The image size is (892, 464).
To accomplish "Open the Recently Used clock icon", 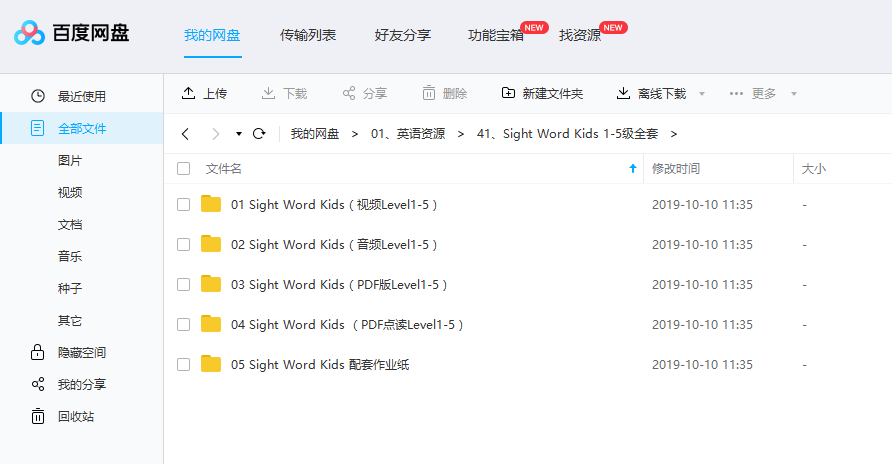I will [x=38, y=96].
